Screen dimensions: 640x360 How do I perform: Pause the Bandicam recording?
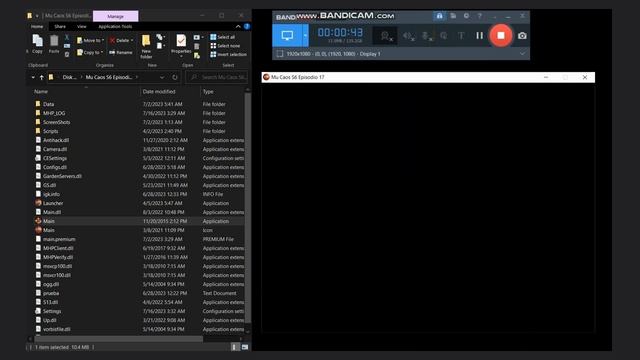479,36
